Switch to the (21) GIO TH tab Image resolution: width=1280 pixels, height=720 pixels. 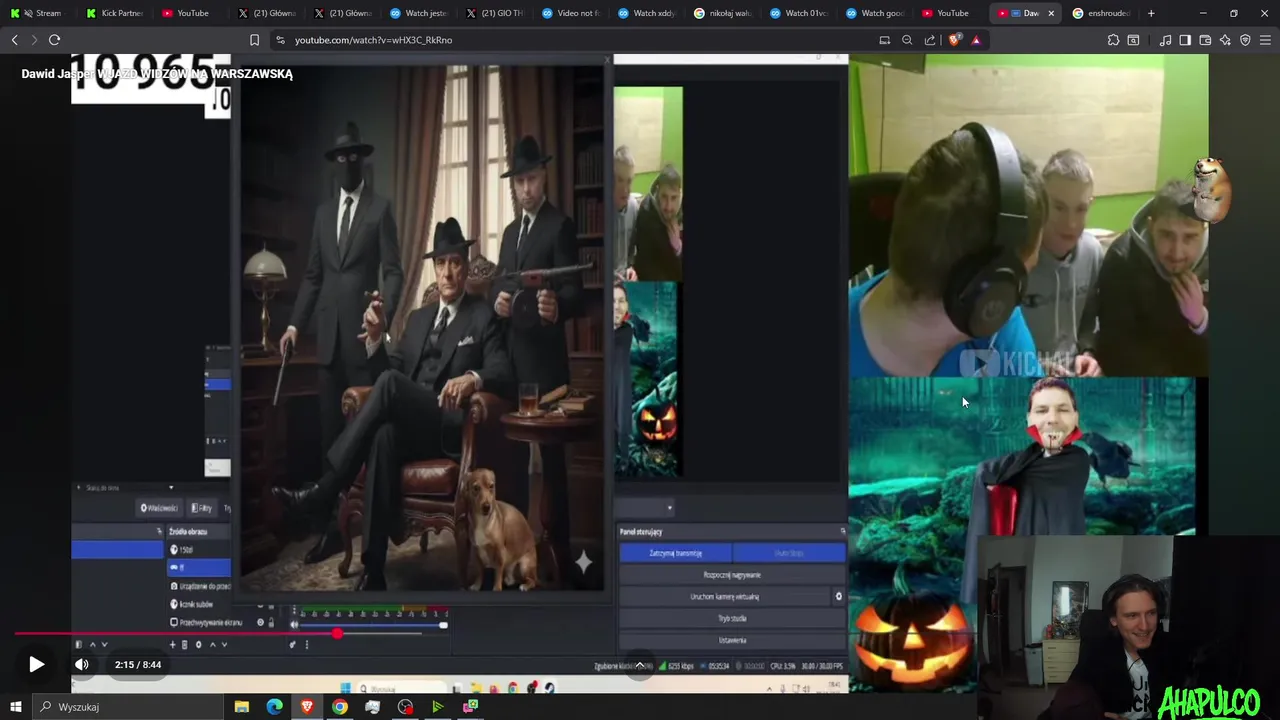coord(495,13)
